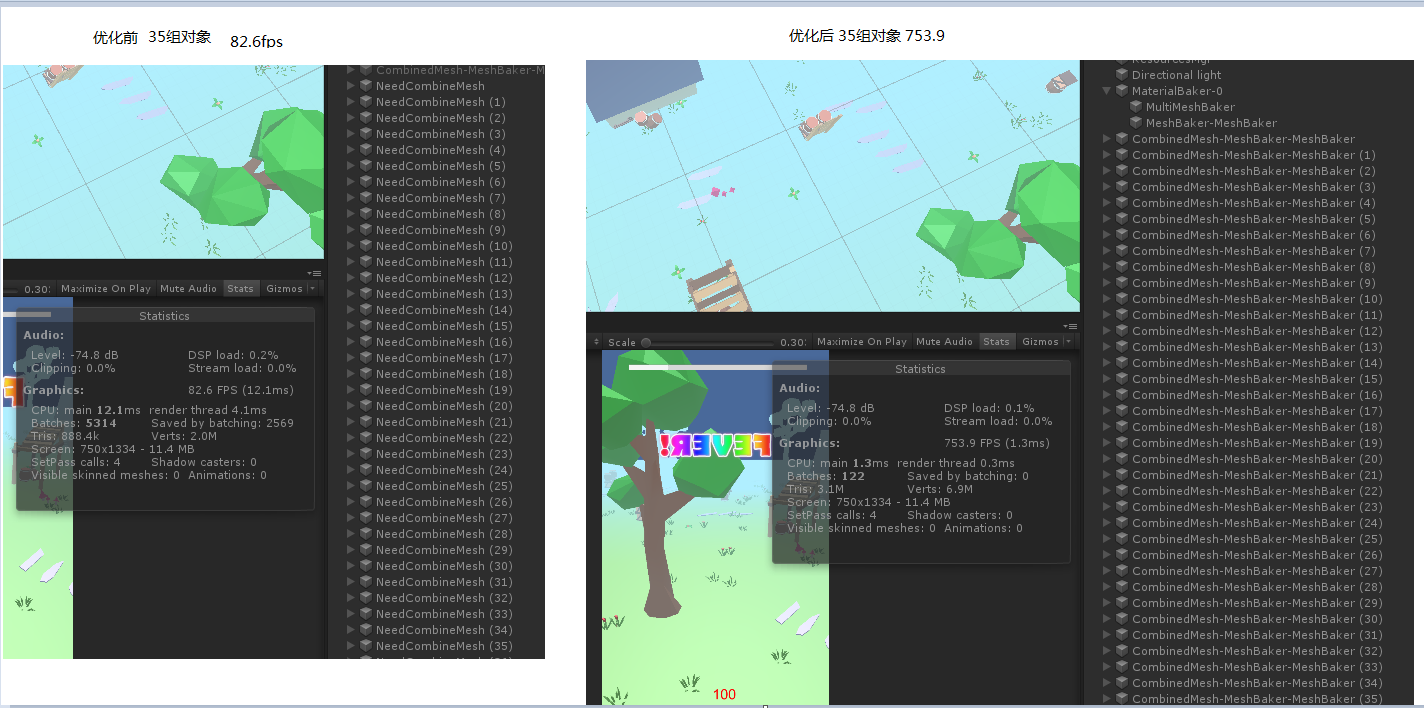Screen dimensions: 1424x708
Task: Open panel options menu icon above right Game toolbar
Action: [x=1071, y=326]
